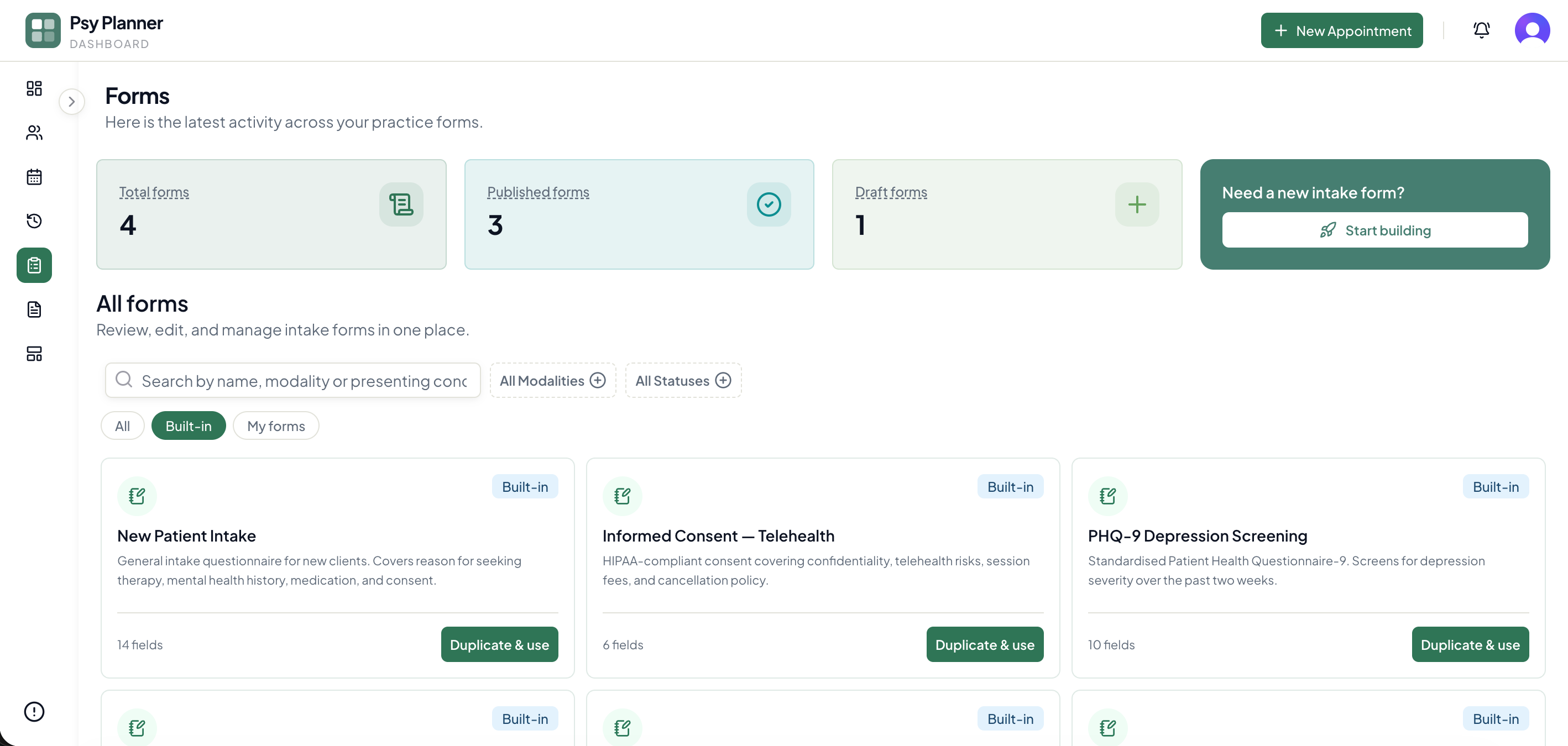Open the calendar icon in sidebar
Viewport: 1568px width, 746px height.
(34, 177)
